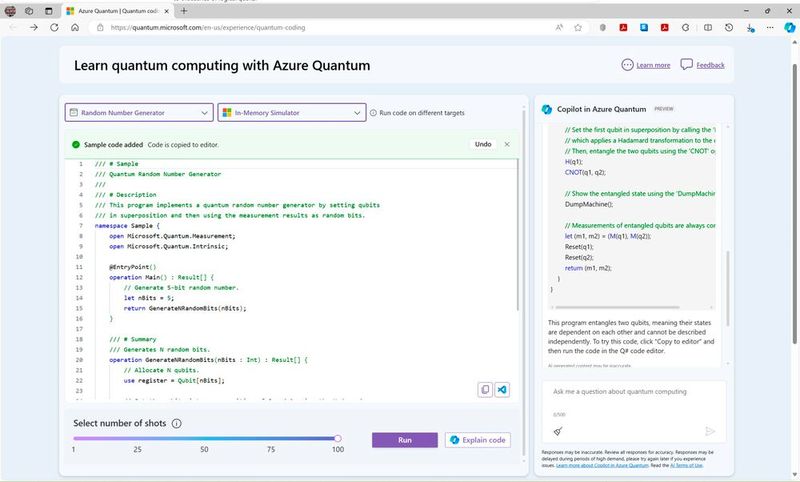Image resolution: width=800 pixels, height=482 pixels.
Task: Click code line 'namespace Sample {'
Action: pos(127,225)
